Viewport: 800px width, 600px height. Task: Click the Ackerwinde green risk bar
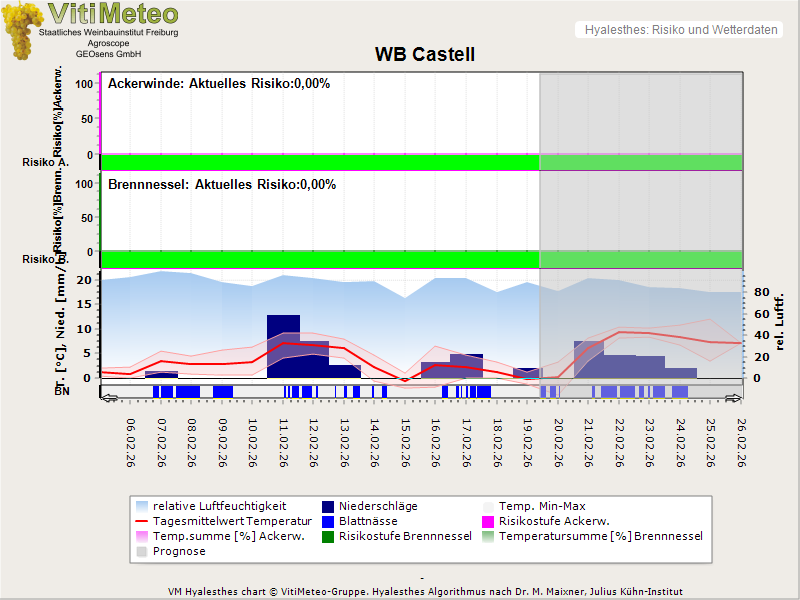pyautogui.click(x=320, y=162)
